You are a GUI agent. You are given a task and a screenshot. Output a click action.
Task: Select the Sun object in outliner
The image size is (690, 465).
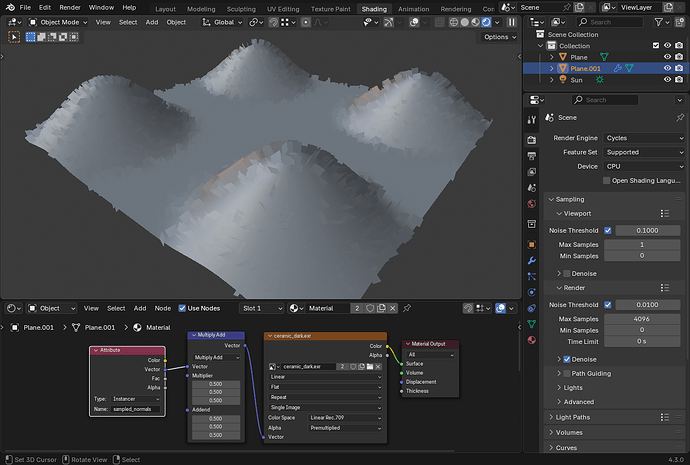[x=576, y=80]
